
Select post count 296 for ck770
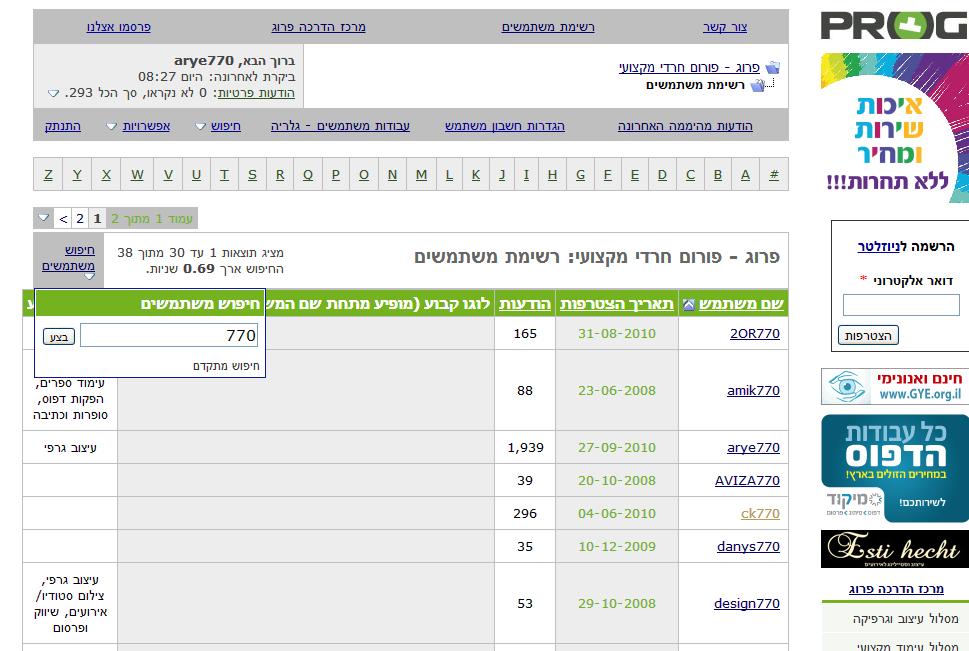[525, 513]
